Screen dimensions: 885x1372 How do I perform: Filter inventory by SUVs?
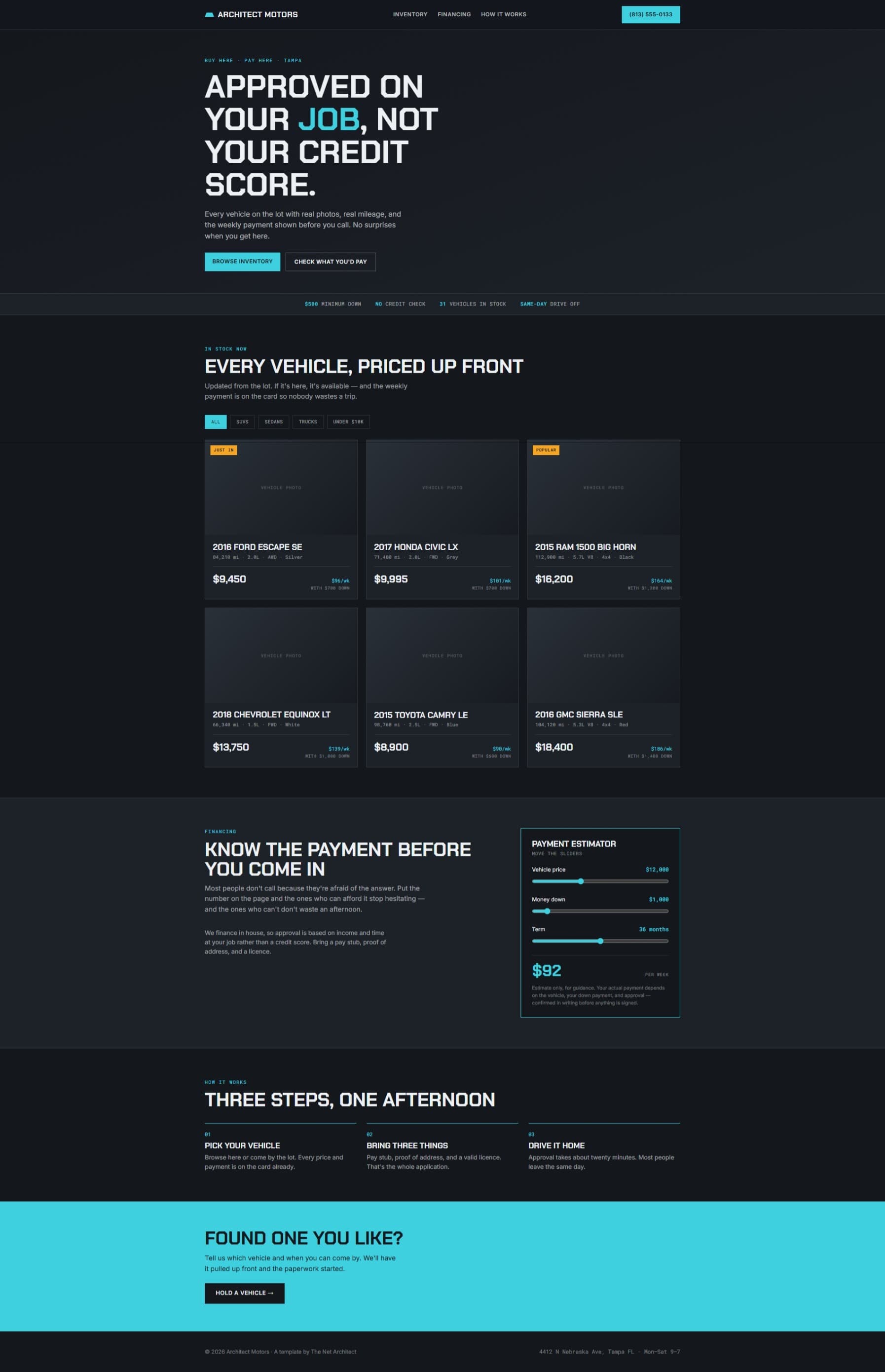243,422
